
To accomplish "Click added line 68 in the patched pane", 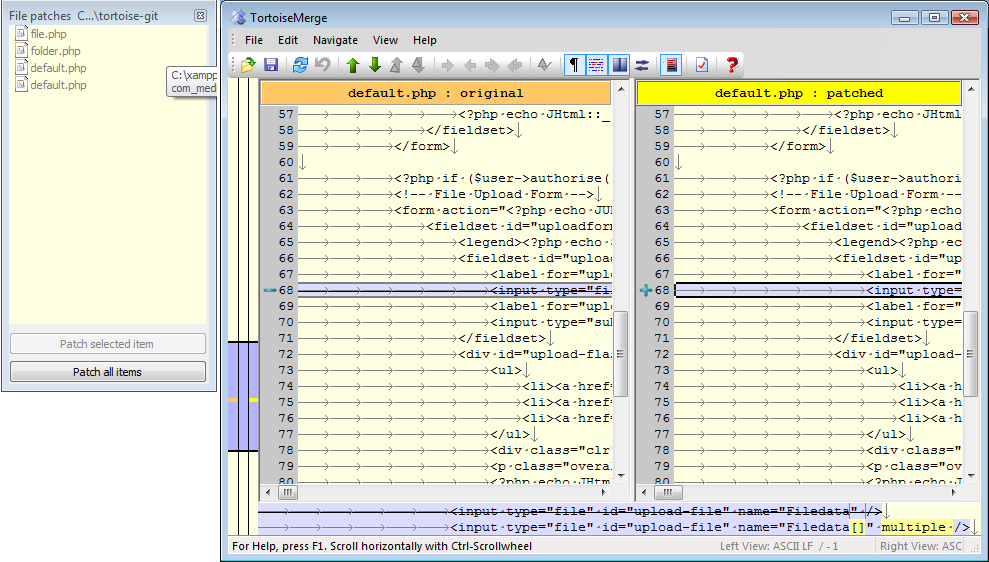I will coord(818,290).
